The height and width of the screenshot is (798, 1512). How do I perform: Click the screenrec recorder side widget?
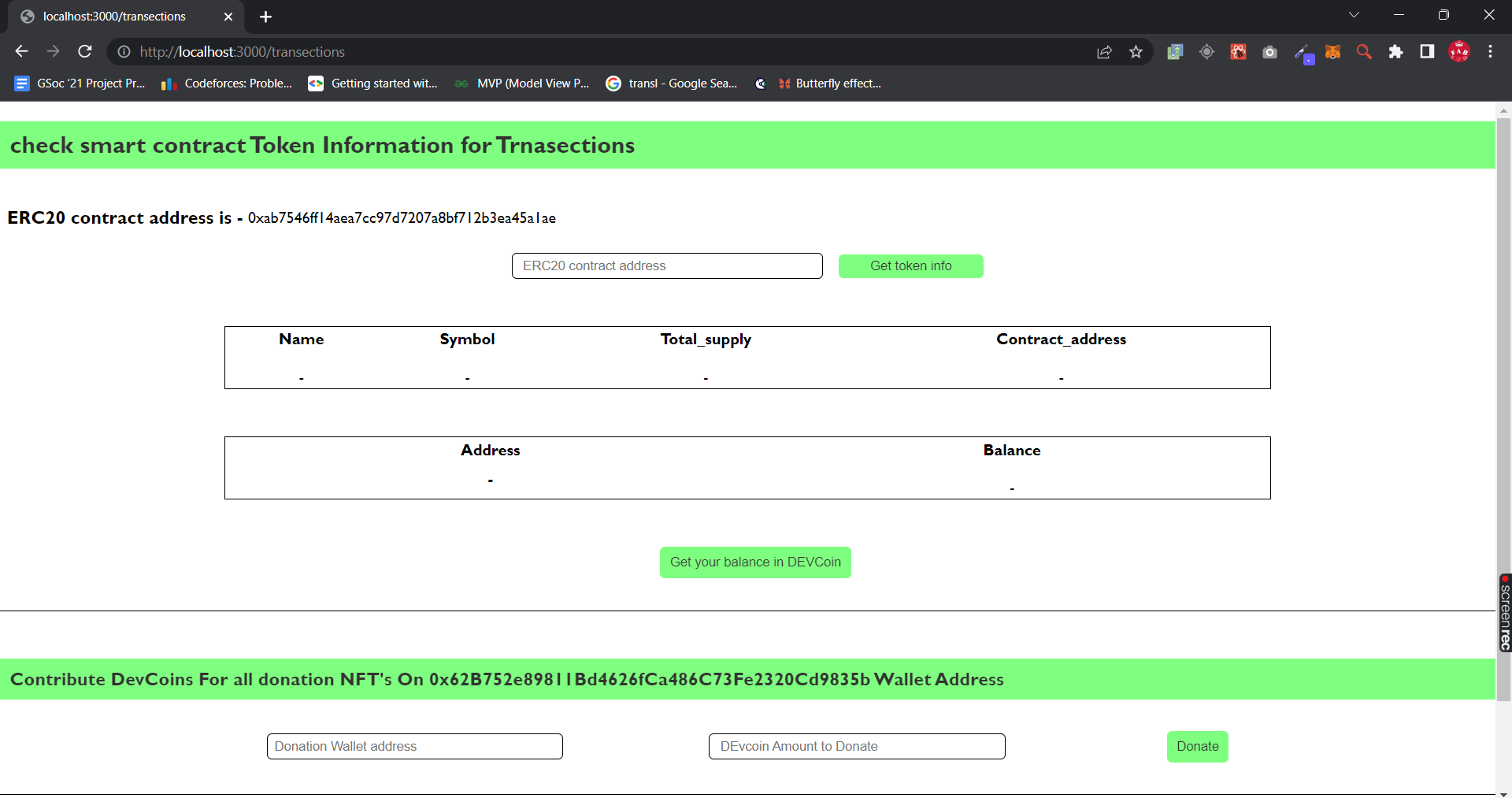point(1505,613)
